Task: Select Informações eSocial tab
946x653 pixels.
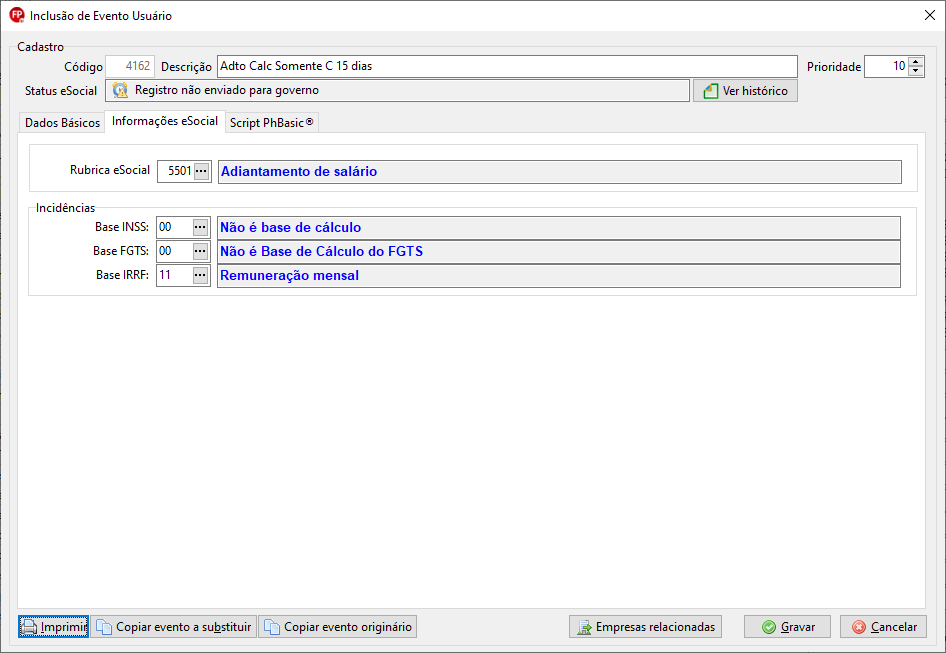Action: tap(165, 121)
